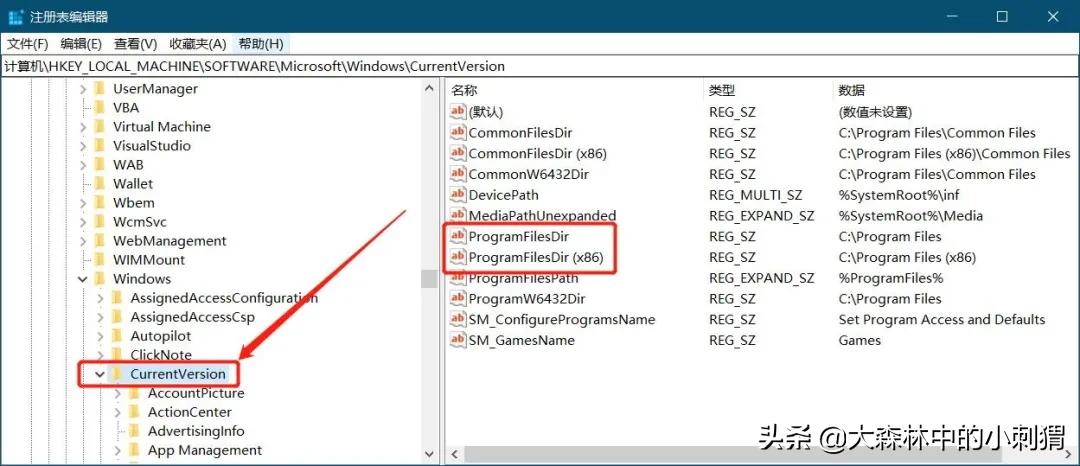Click the tree pane vertical scrollbar thumb
Image resolution: width=1080 pixels, height=466 pixels.
coord(430,278)
